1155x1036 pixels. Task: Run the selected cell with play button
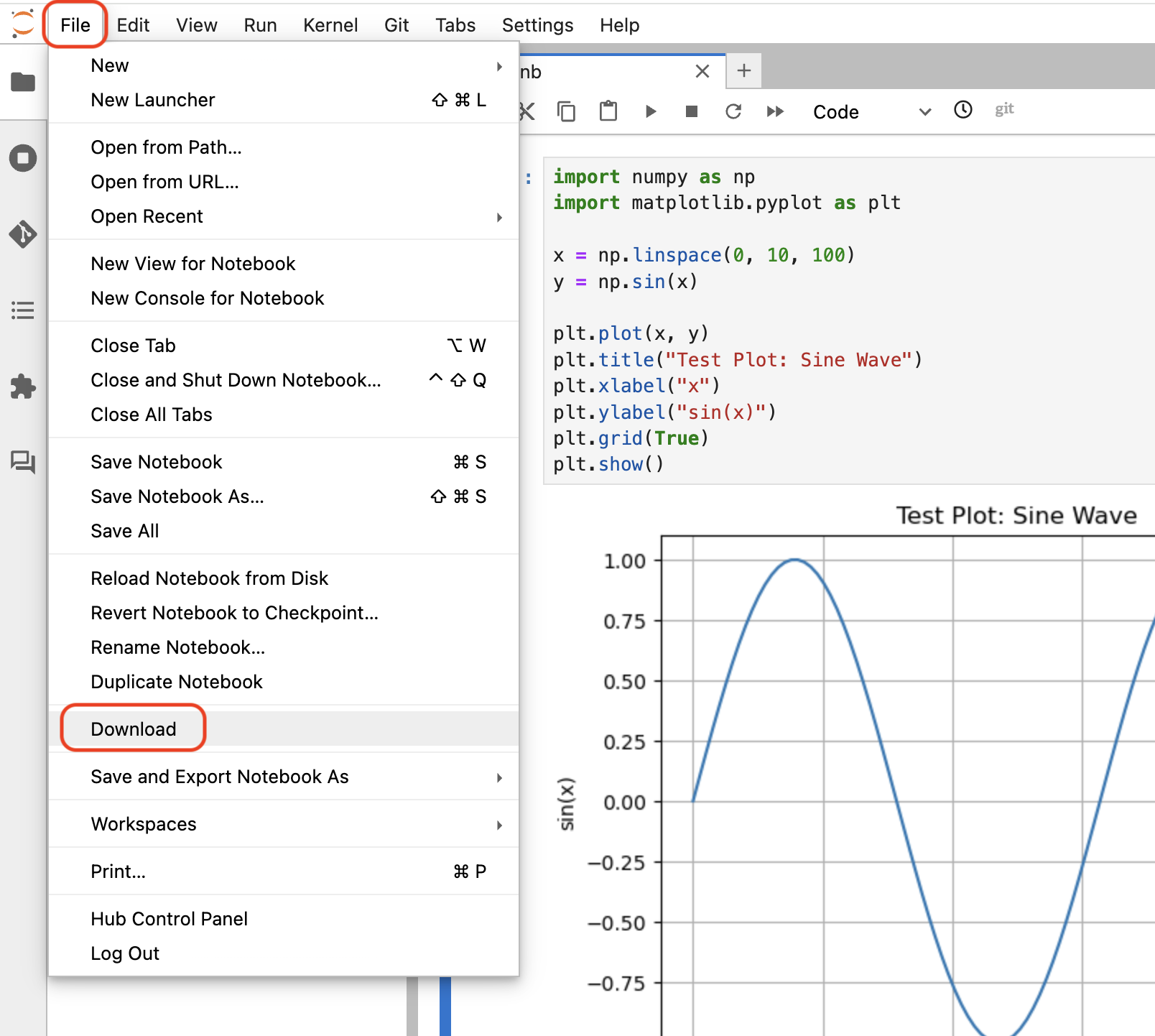point(651,111)
